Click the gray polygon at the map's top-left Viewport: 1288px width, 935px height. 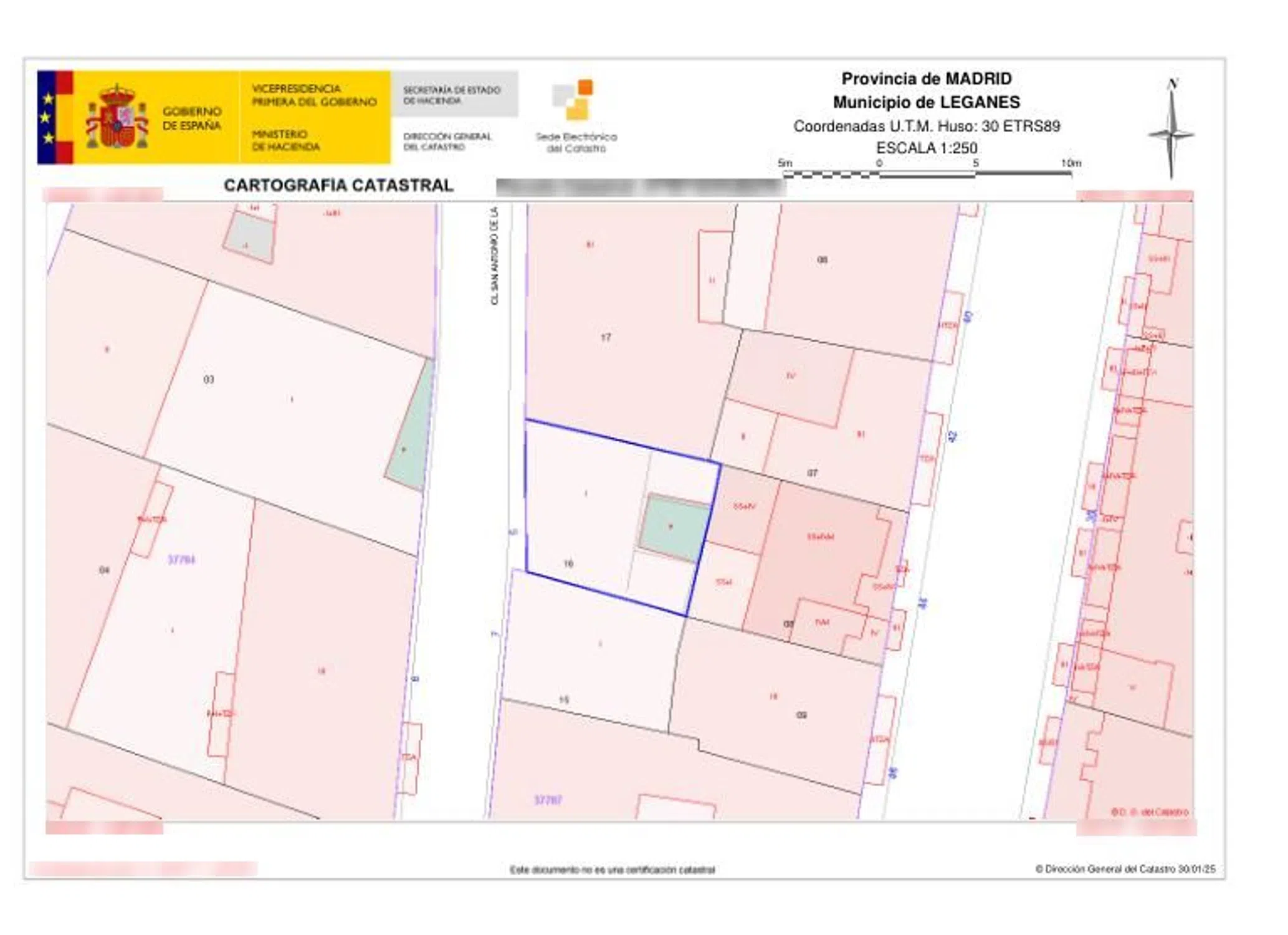tap(250, 237)
